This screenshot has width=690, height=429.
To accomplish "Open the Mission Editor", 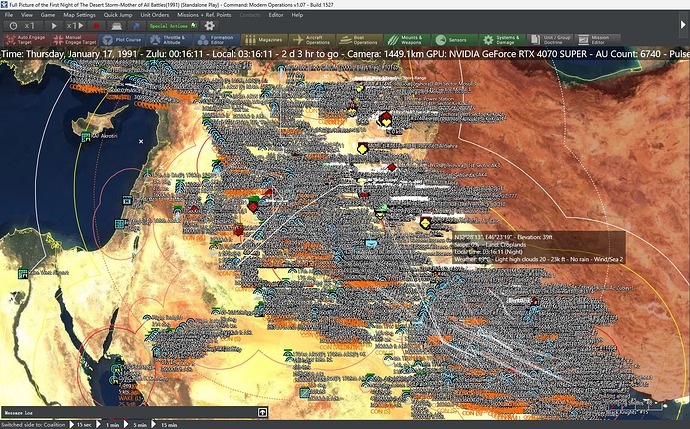I will click(x=597, y=40).
